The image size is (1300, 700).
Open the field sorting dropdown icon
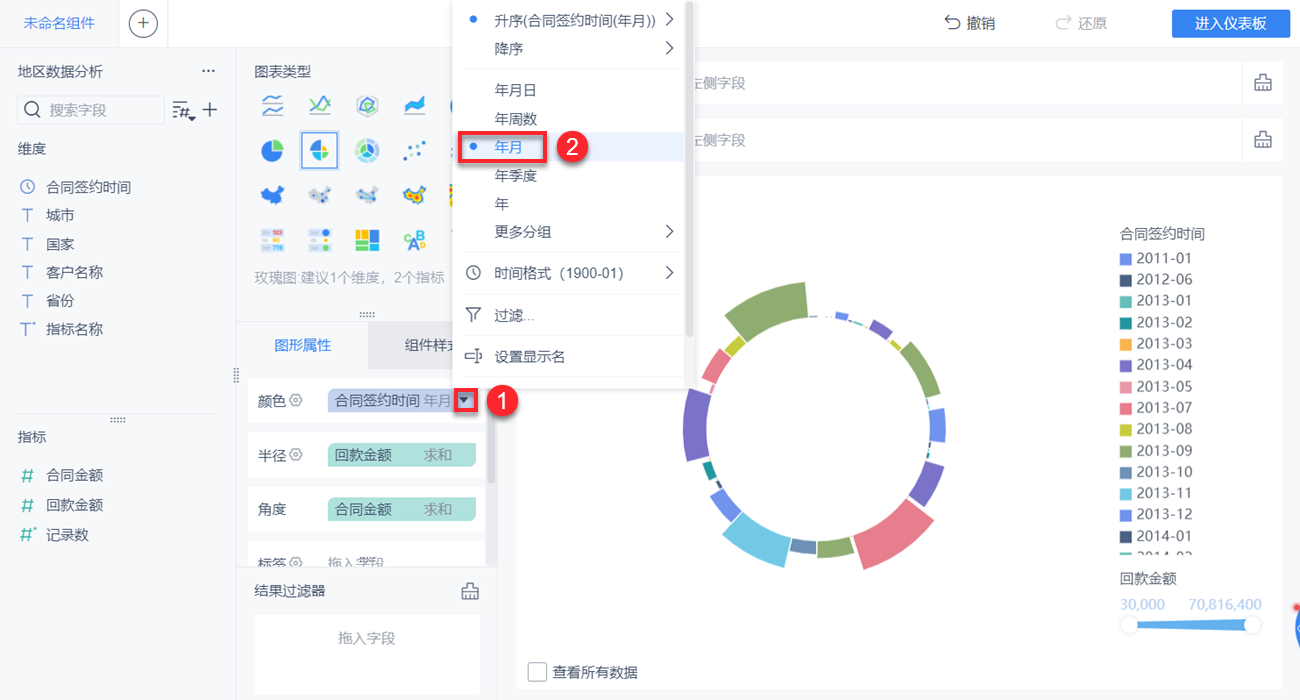pos(183,110)
